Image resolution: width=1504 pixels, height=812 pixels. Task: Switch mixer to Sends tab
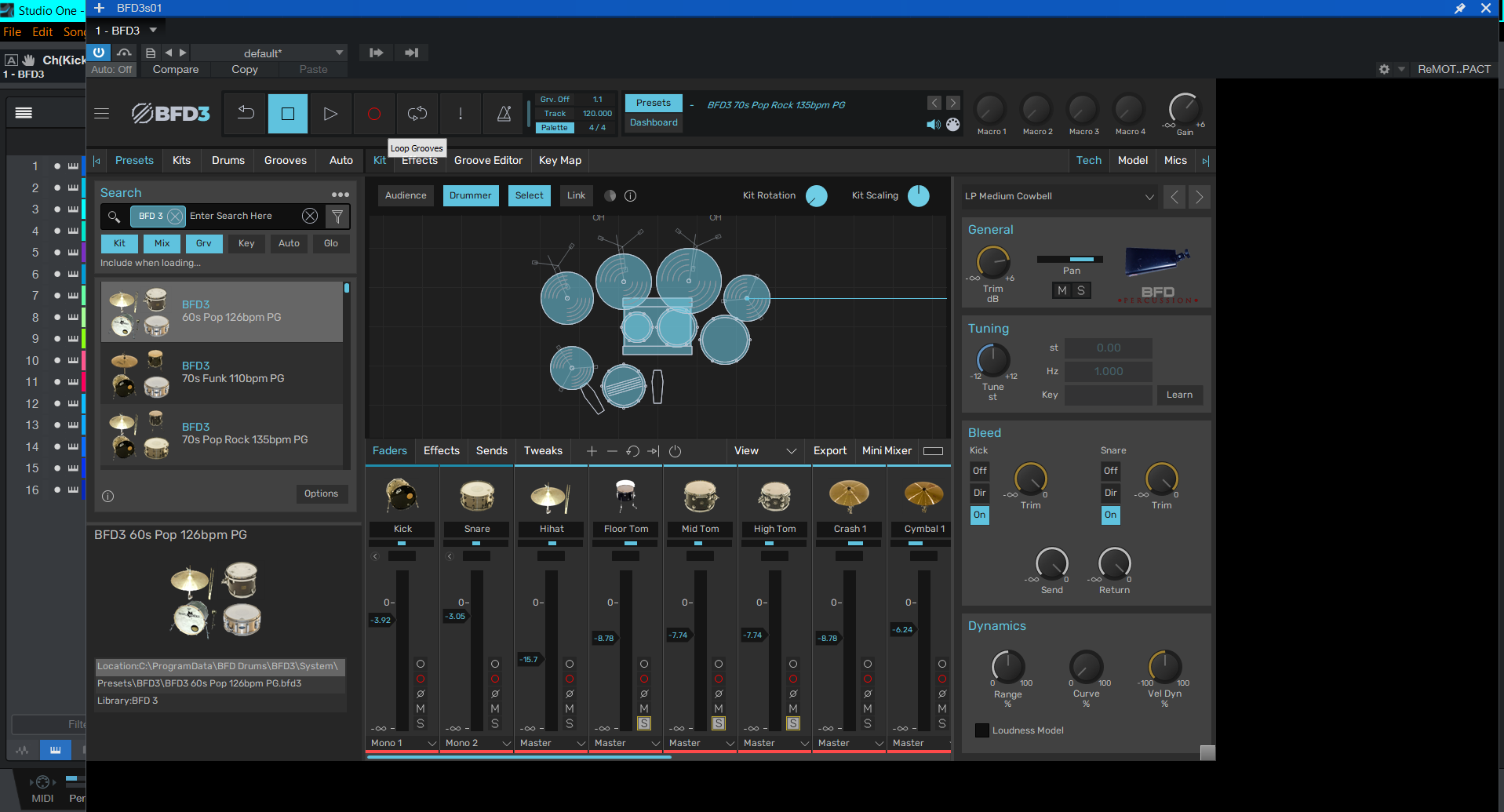click(491, 451)
